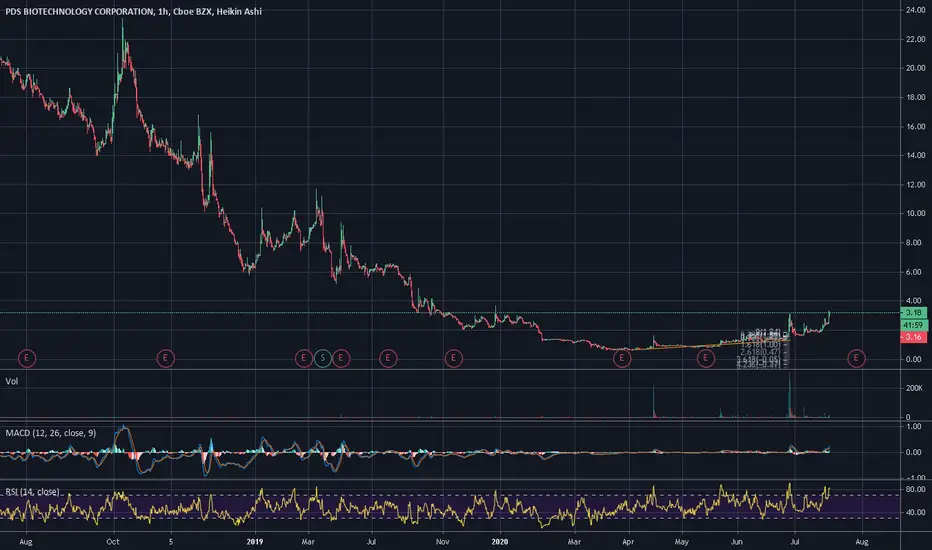Click the 6.00 price axis value
932x550 pixels.
pos(914,272)
